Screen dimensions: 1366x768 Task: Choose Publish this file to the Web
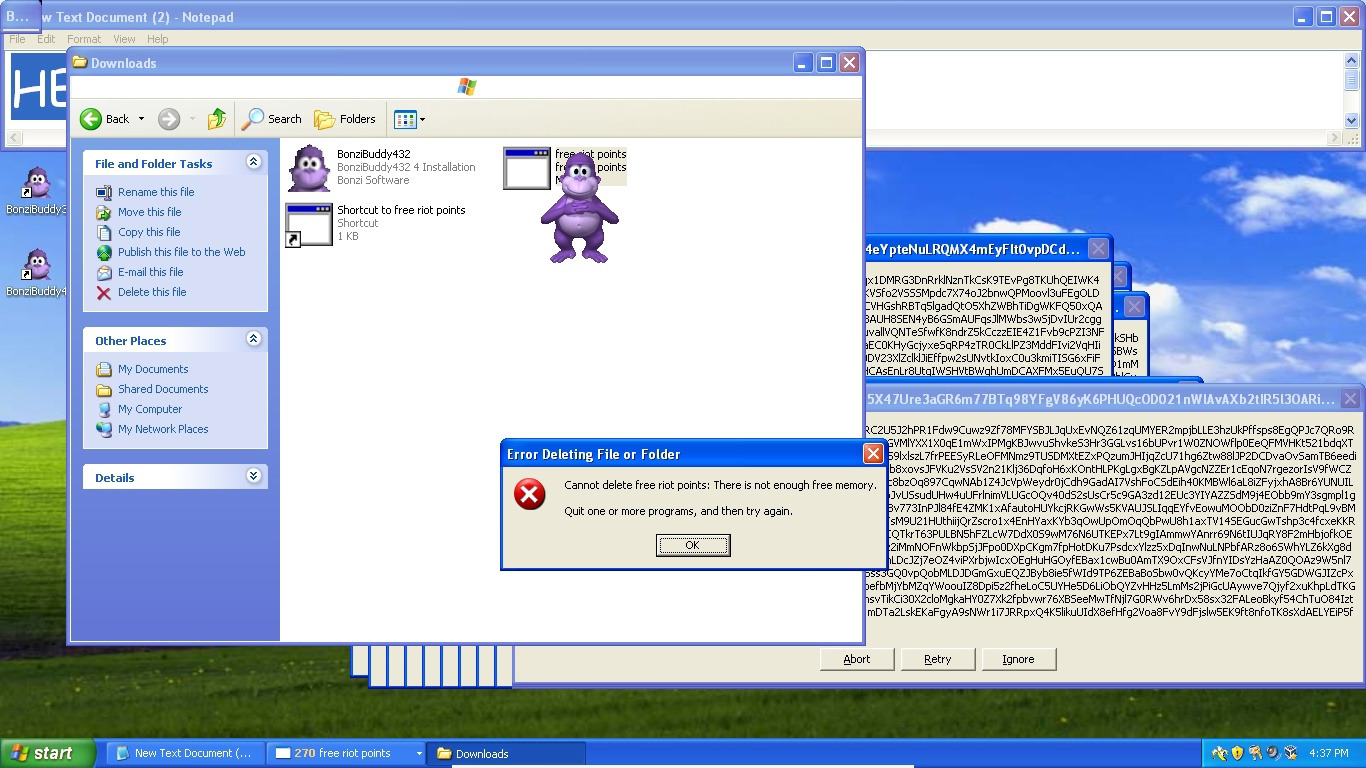181,252
